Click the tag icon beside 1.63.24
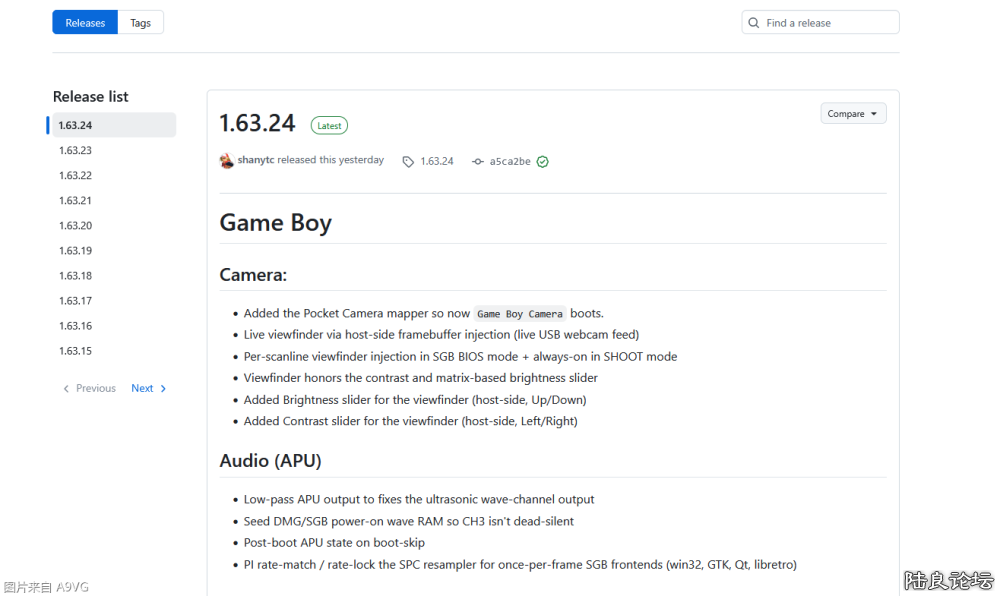The width and height of the screenshot is (1000, 596). coord(408,162)
